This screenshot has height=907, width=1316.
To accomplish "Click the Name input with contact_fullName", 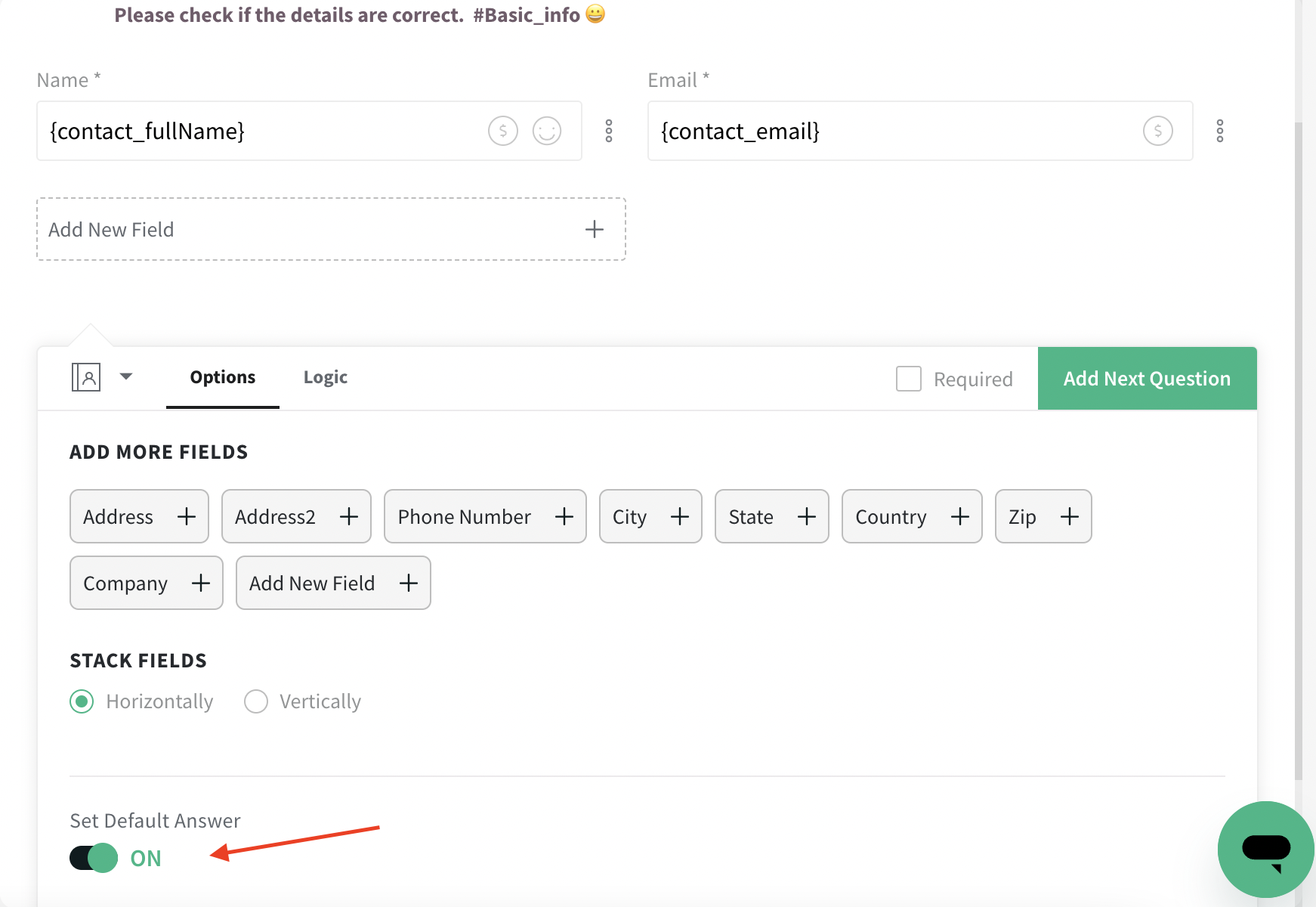I will coord(309,131).
